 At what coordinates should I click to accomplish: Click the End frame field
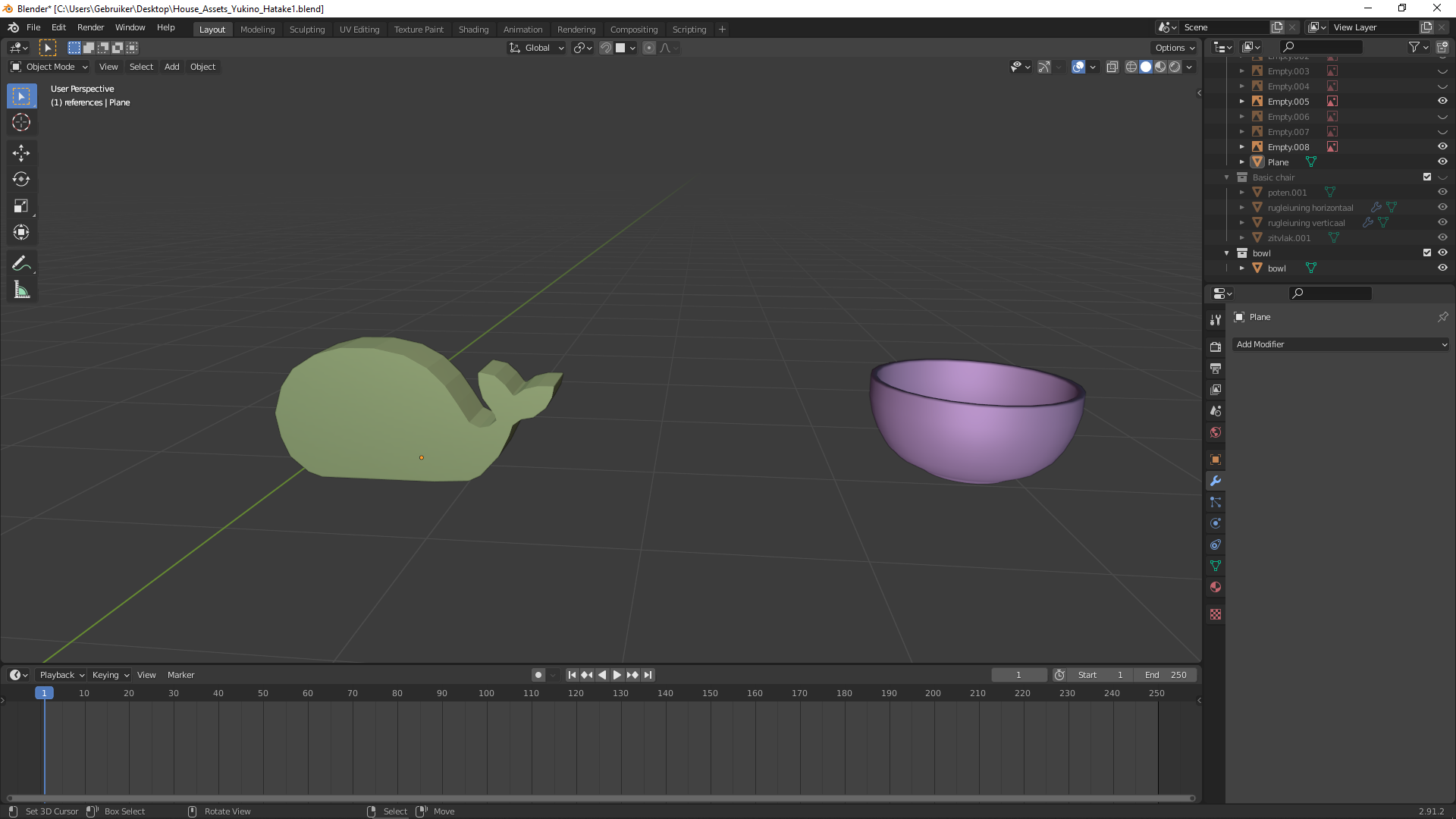[1166, 675]
